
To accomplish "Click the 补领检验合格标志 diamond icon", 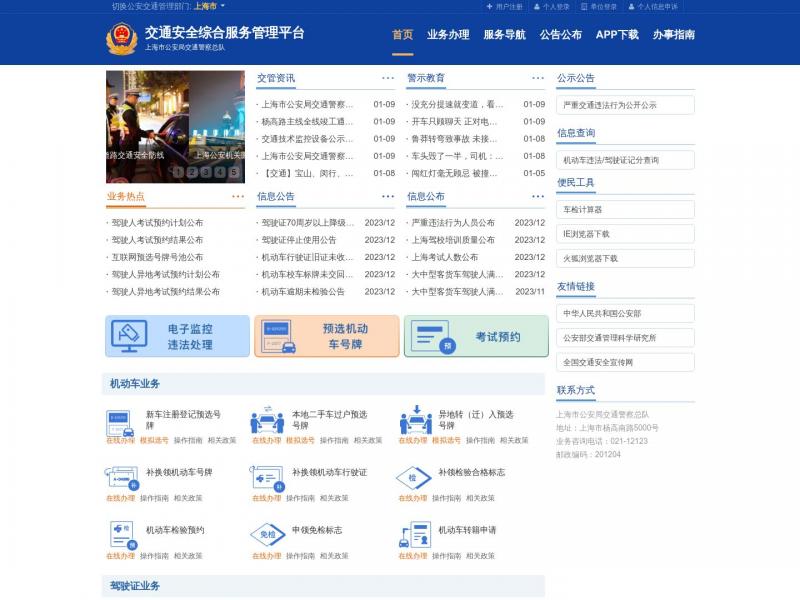I will click(x=413, y=478).
